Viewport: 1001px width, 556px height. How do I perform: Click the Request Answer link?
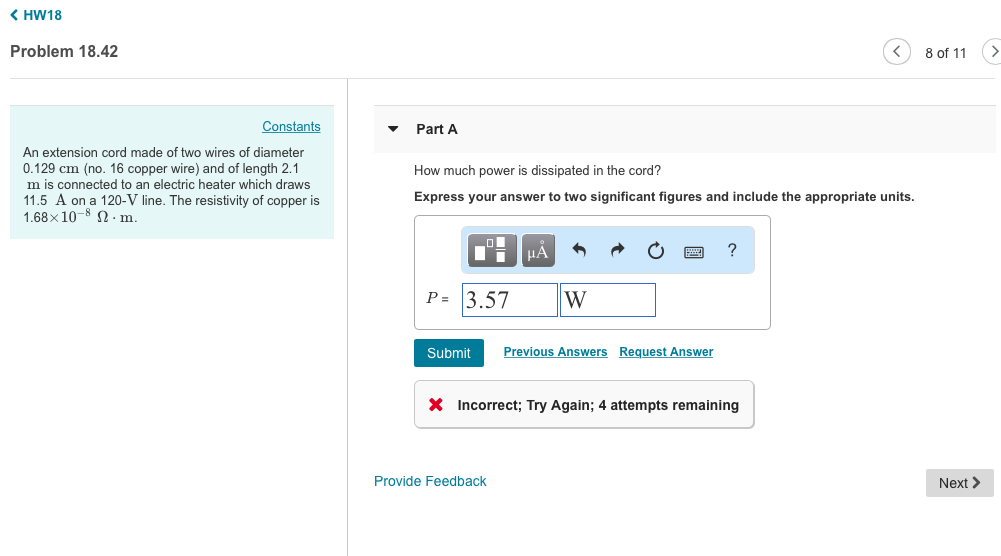pos(666,352)
